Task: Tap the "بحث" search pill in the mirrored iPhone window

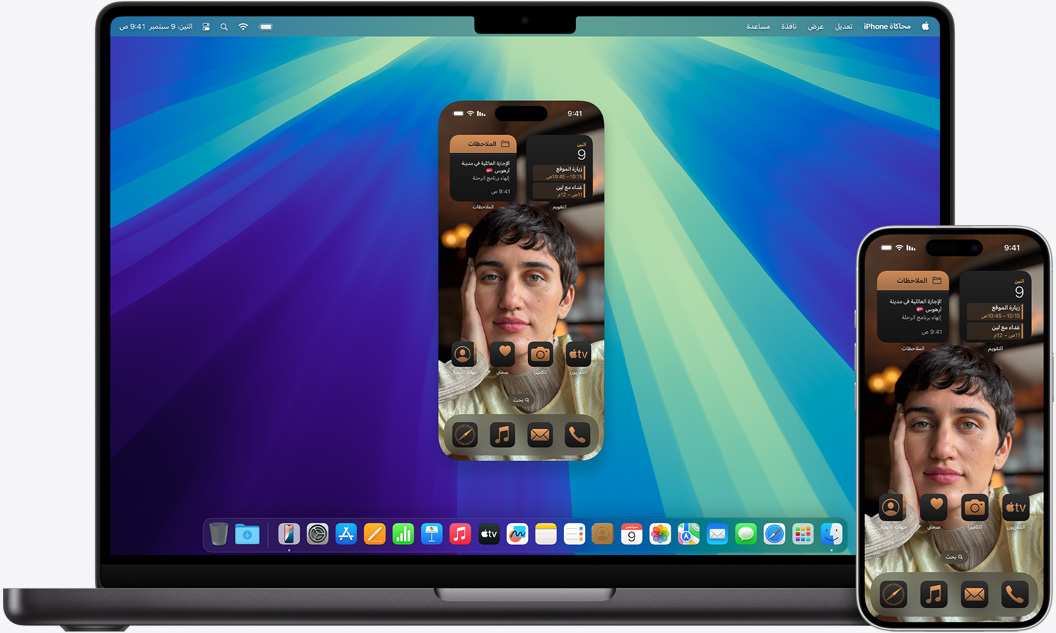Action: click(x=520, y=399)
